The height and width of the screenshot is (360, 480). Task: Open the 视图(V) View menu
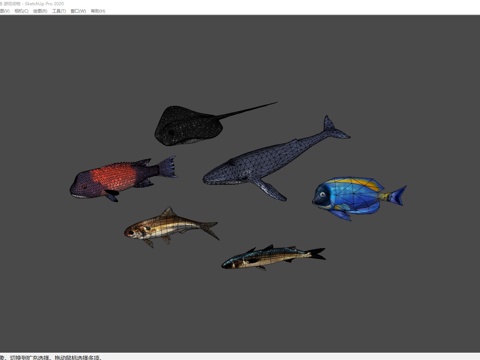coord(4,11)
